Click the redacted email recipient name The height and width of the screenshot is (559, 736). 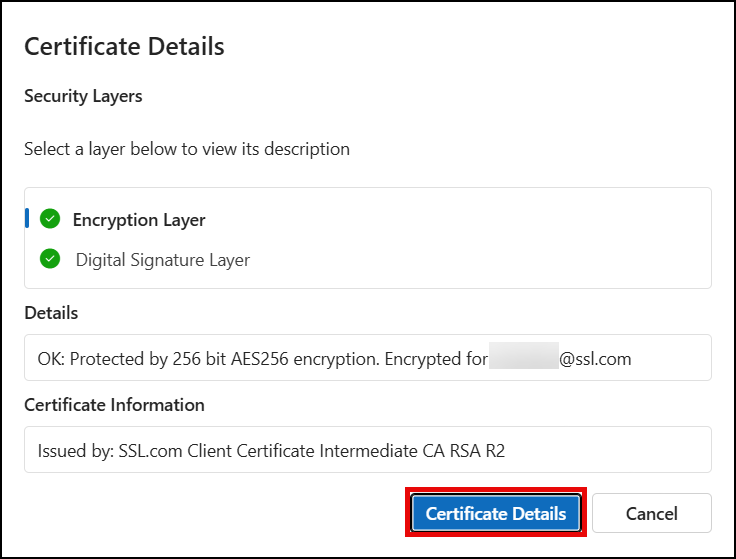pyautogui.click(x=523, y=358)
